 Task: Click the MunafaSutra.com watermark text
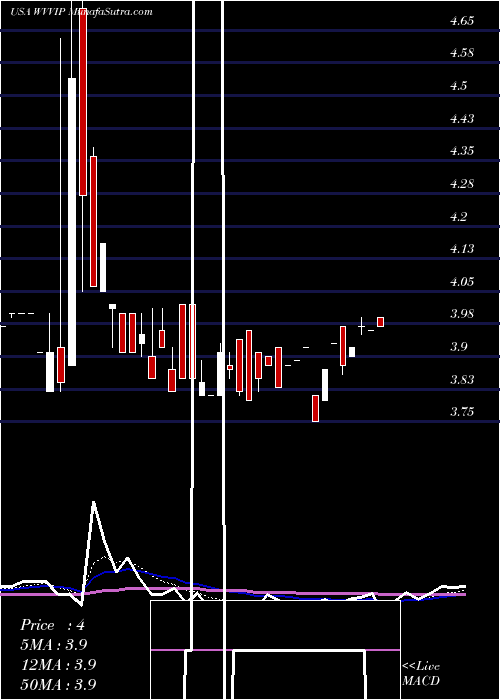click(x=111, y=12)
